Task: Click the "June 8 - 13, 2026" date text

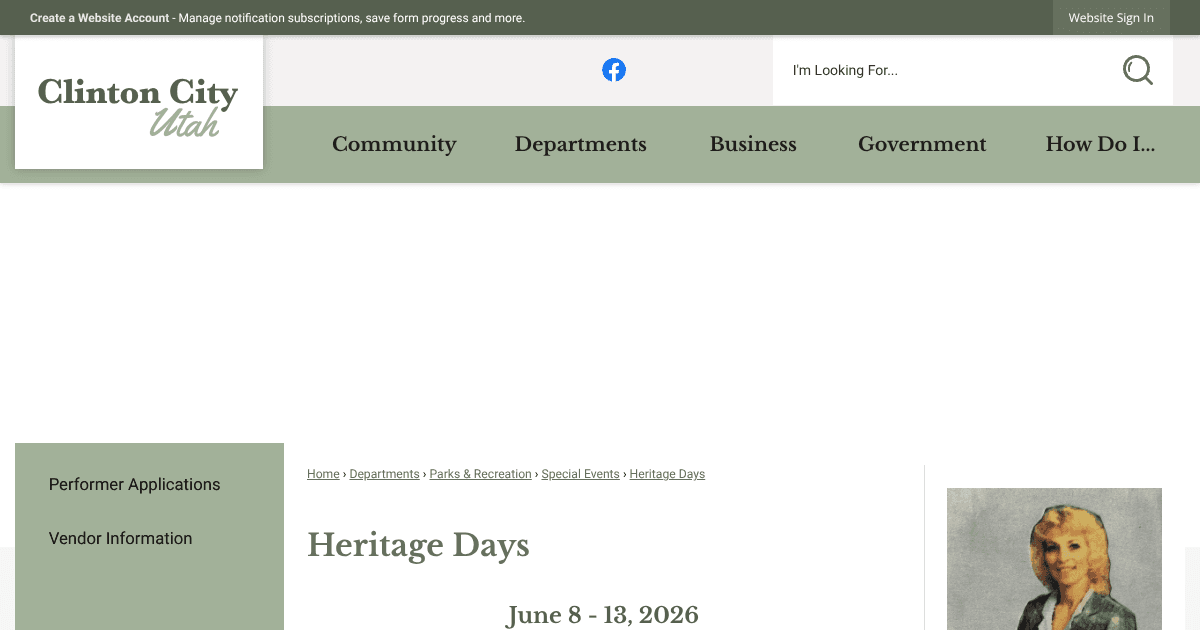Action: [603, 614]
